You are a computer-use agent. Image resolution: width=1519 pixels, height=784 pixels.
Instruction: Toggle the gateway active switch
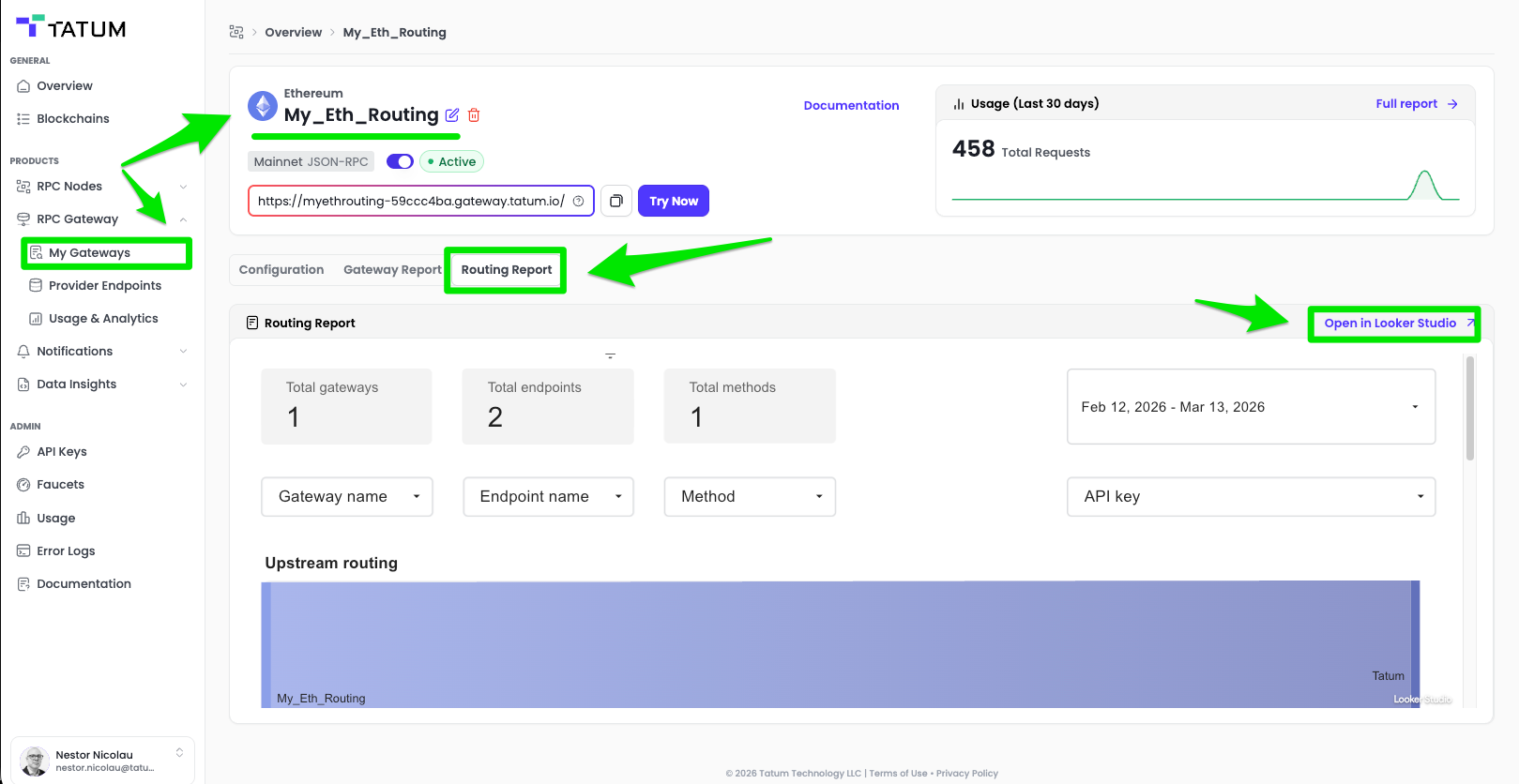400,161
